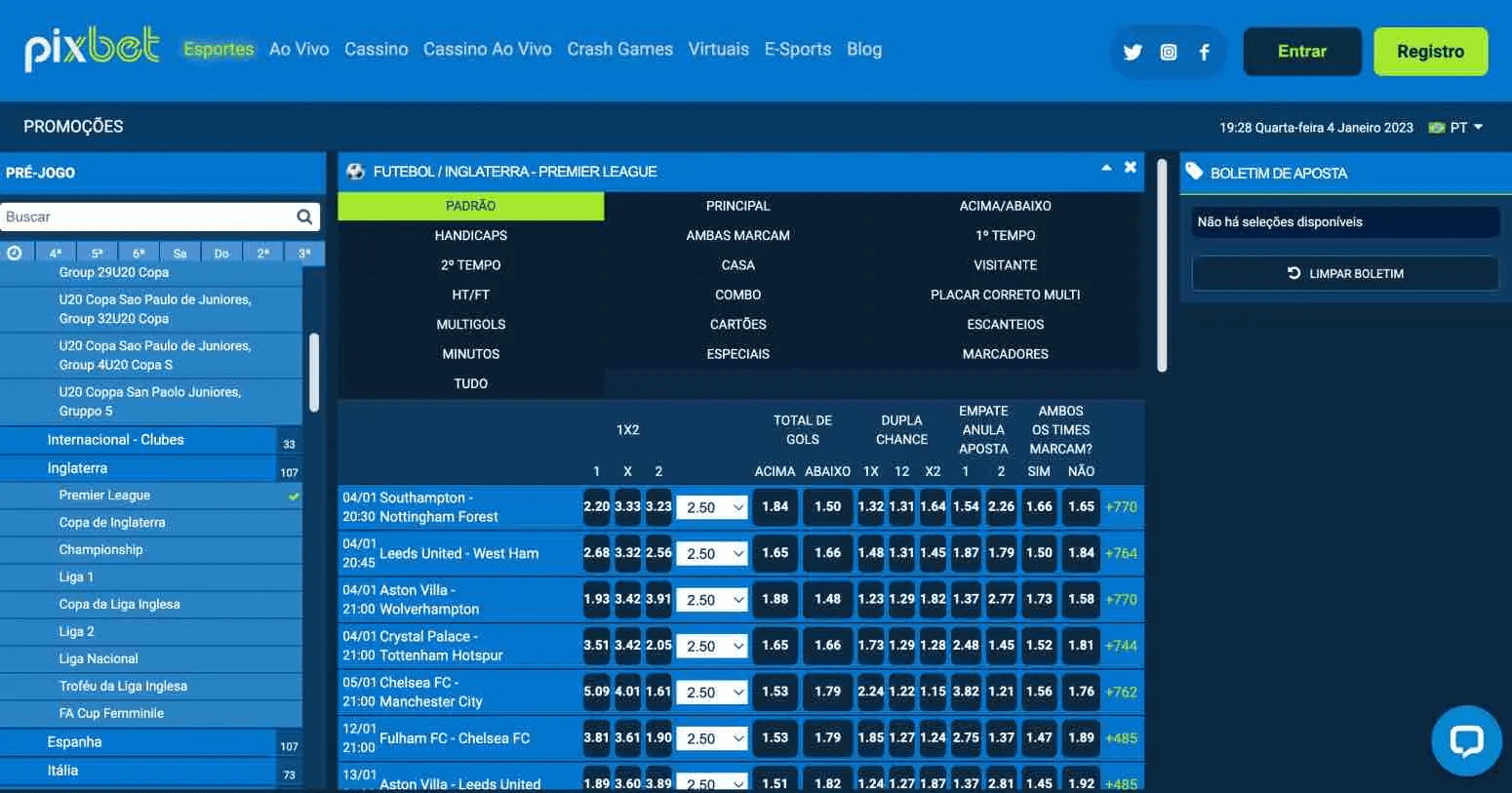1512x793 pixels.
Task: Bet Manchester City away win 1.61
Action: tap(658, 693)
